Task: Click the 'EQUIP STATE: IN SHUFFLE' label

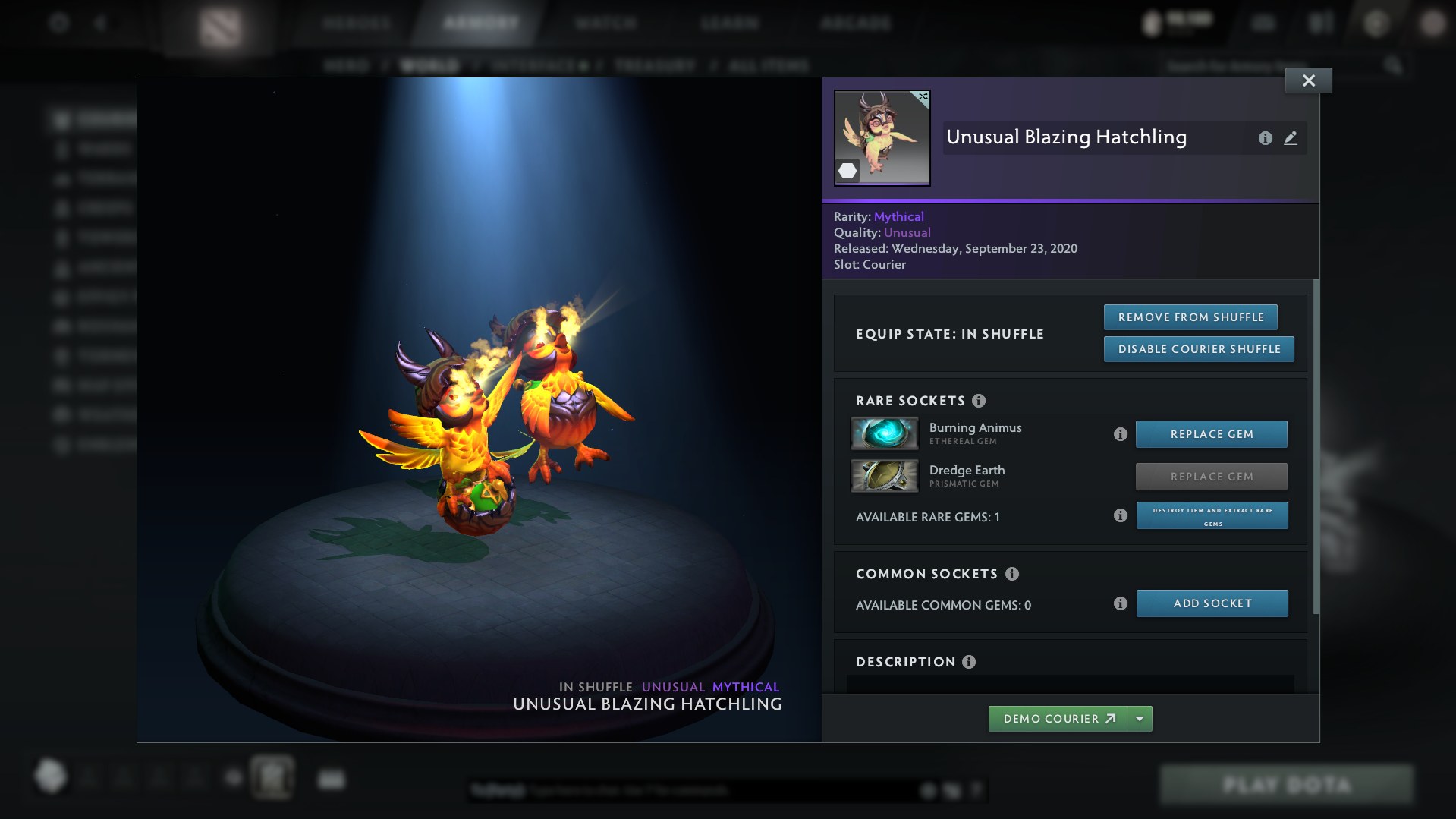Action: point(950,334)
